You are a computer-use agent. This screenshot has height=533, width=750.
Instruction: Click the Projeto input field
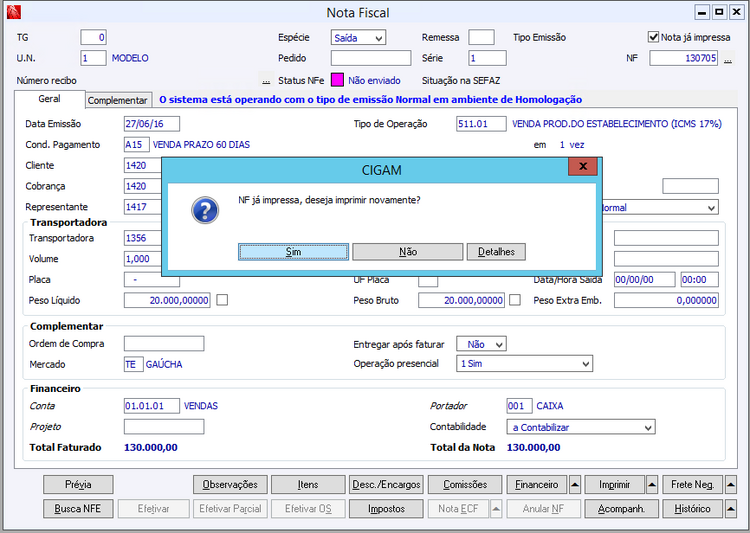pyautogui.click(x=164, y=427)
